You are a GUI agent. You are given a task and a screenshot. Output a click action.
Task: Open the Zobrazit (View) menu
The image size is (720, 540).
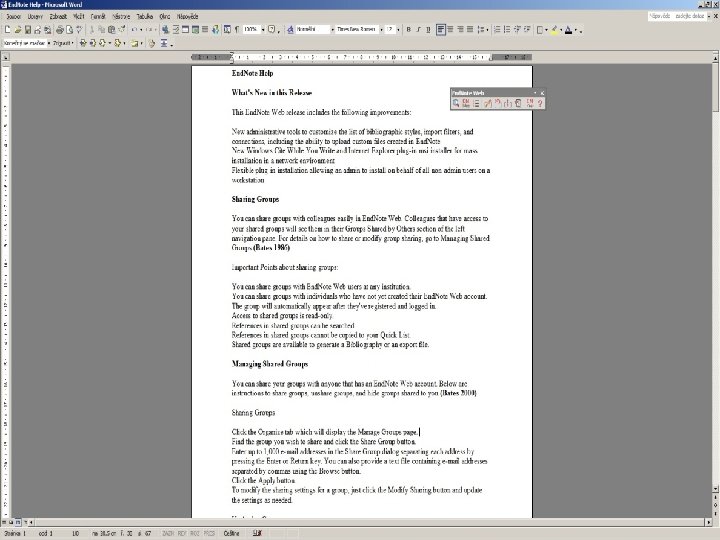pos(58,17)
